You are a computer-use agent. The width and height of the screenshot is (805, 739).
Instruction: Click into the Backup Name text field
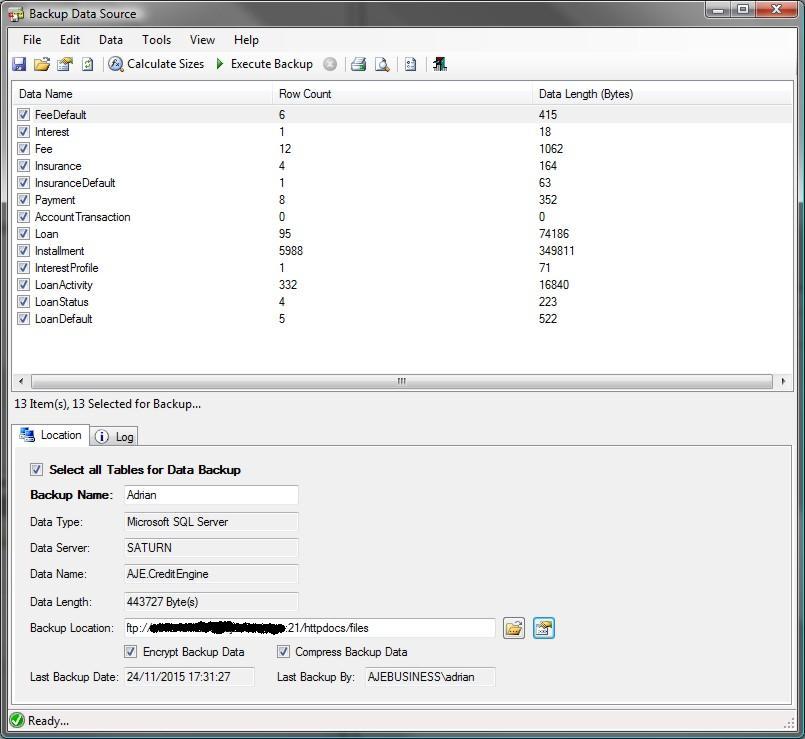point(210,495)
